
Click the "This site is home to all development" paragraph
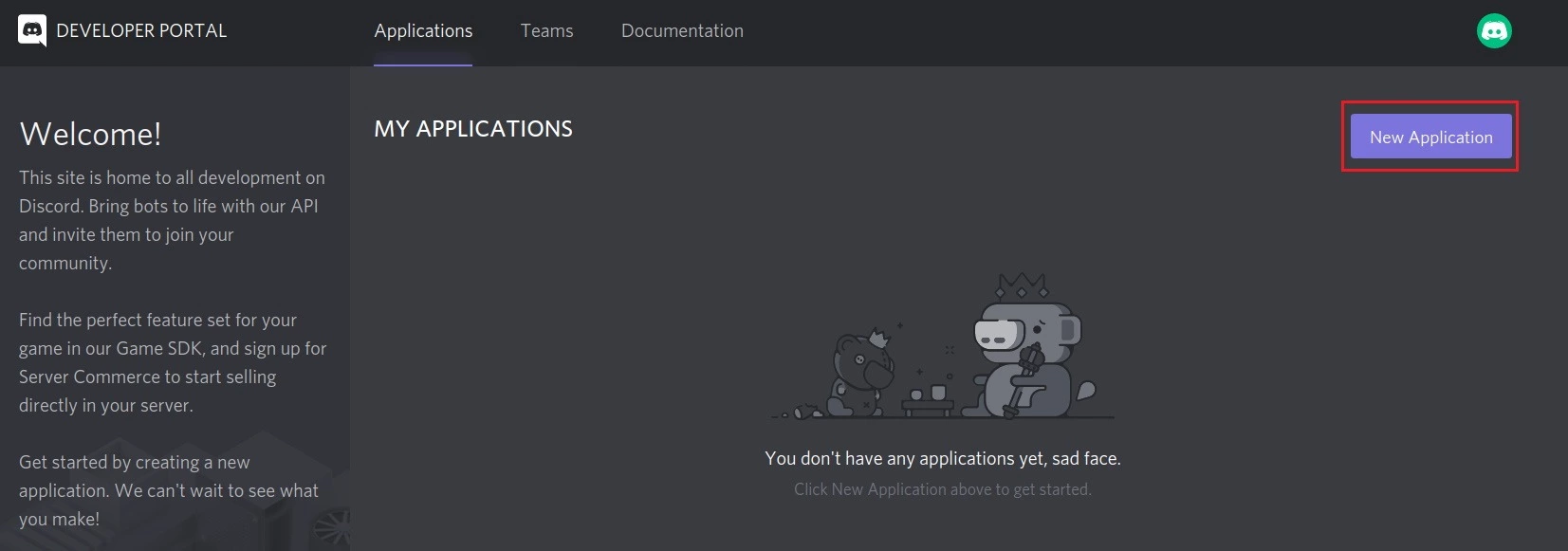point(173,220)
